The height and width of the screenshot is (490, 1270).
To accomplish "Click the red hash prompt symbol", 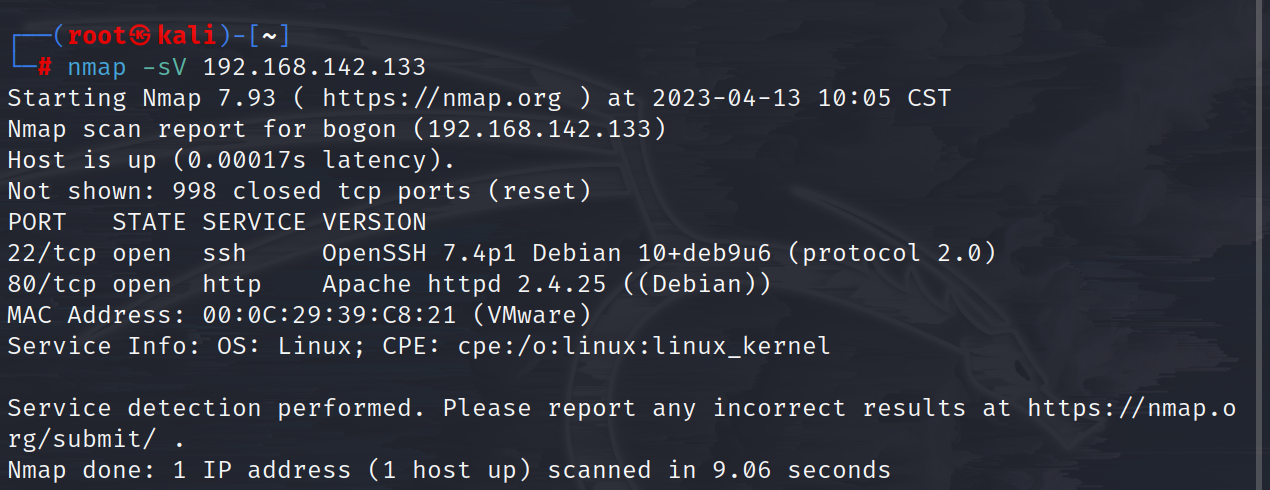I will (45, 68).
